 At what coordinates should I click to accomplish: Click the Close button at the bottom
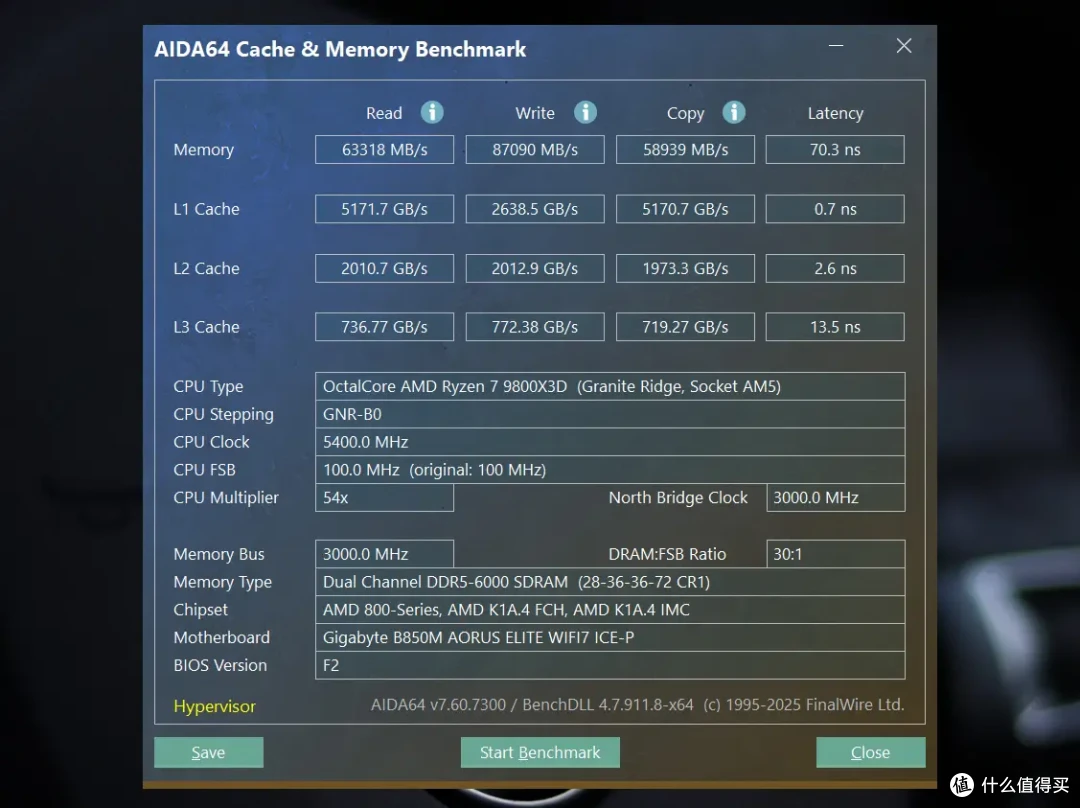tap(871, 752)
